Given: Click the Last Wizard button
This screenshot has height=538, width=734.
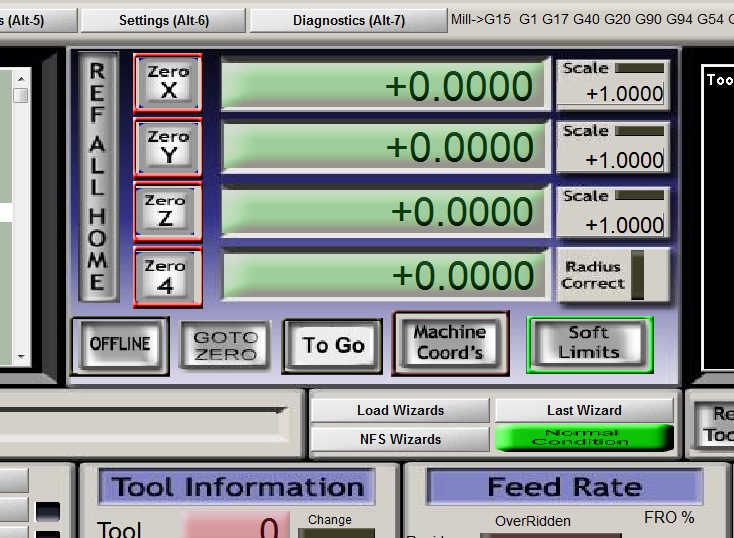Looking at the screenshot, I should tap(584, 410).
